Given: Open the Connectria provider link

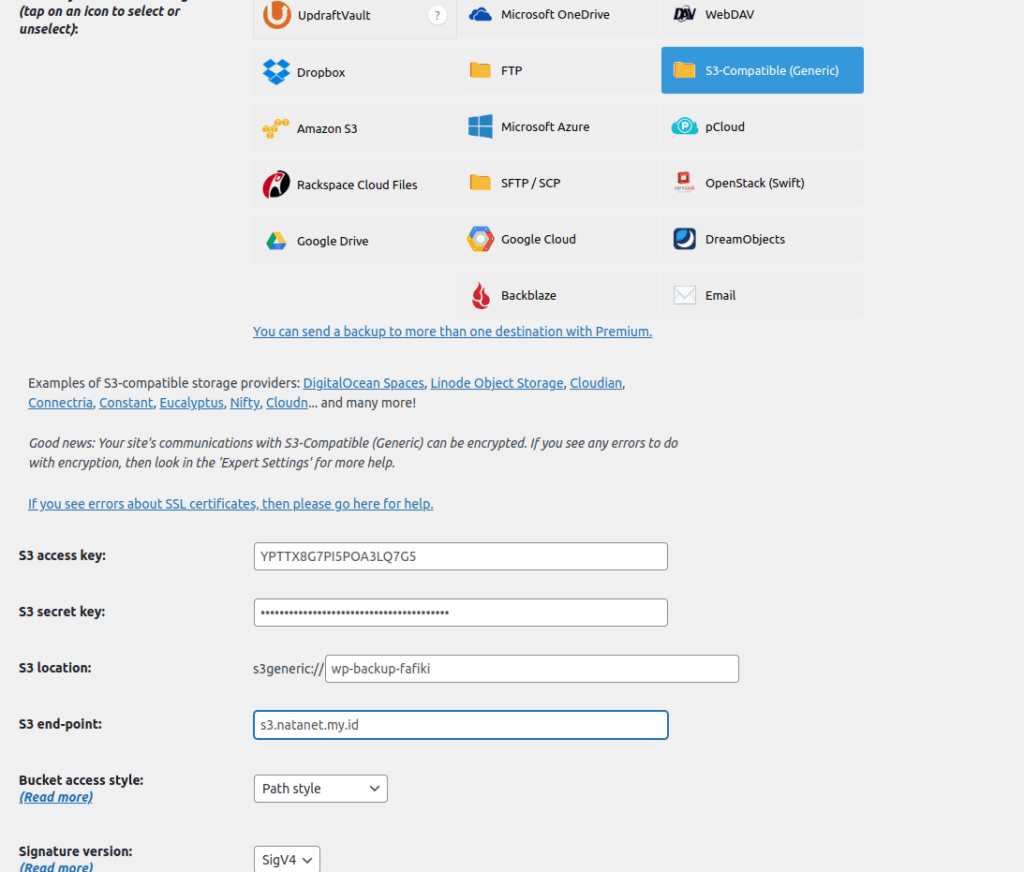Looking at the screenshot, I should 60,403.
